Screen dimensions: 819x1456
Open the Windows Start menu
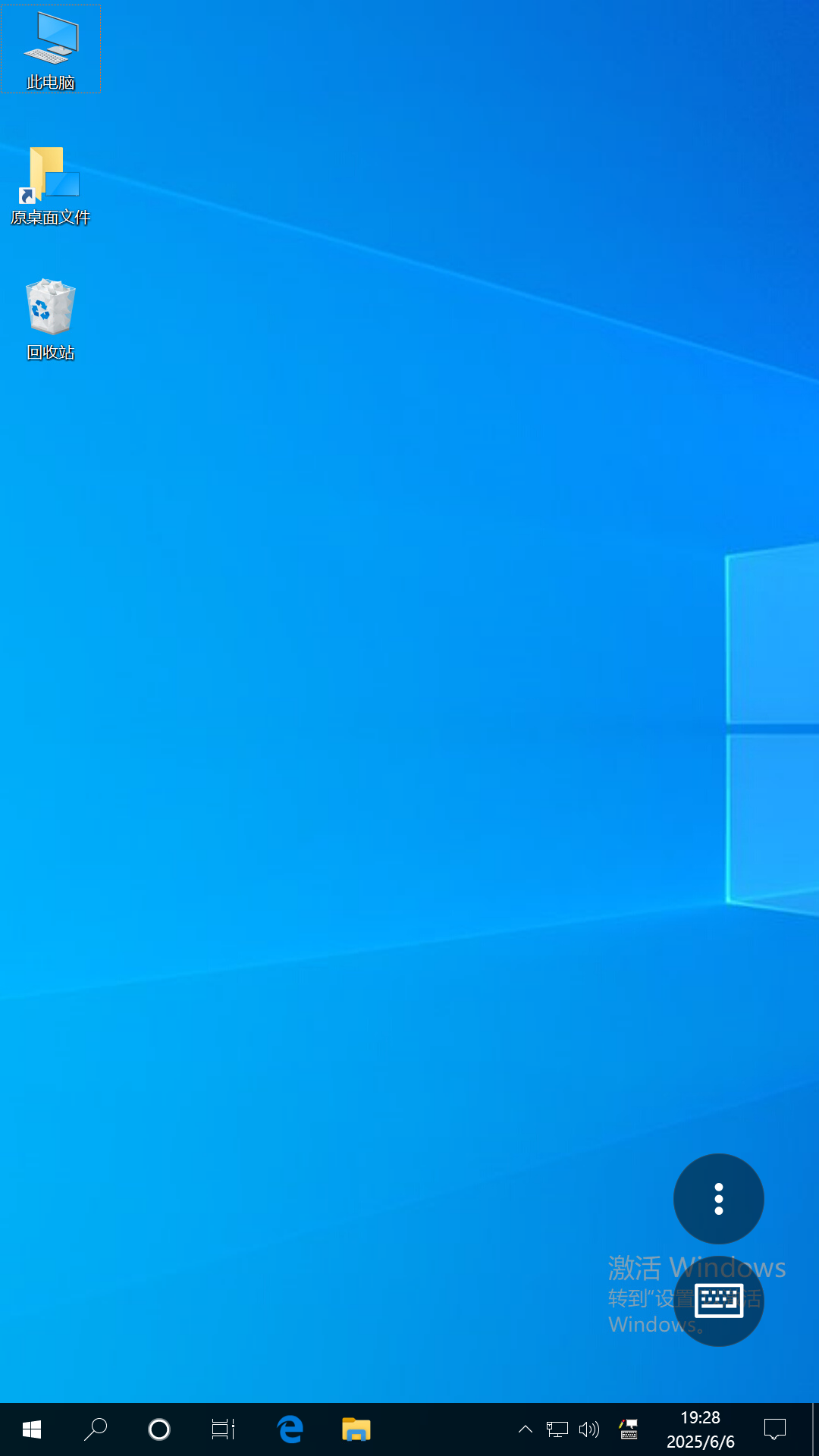32,1429
